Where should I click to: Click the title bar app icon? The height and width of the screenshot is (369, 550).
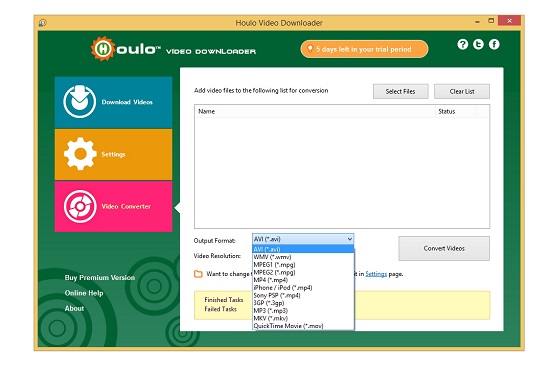coord(43,23)
